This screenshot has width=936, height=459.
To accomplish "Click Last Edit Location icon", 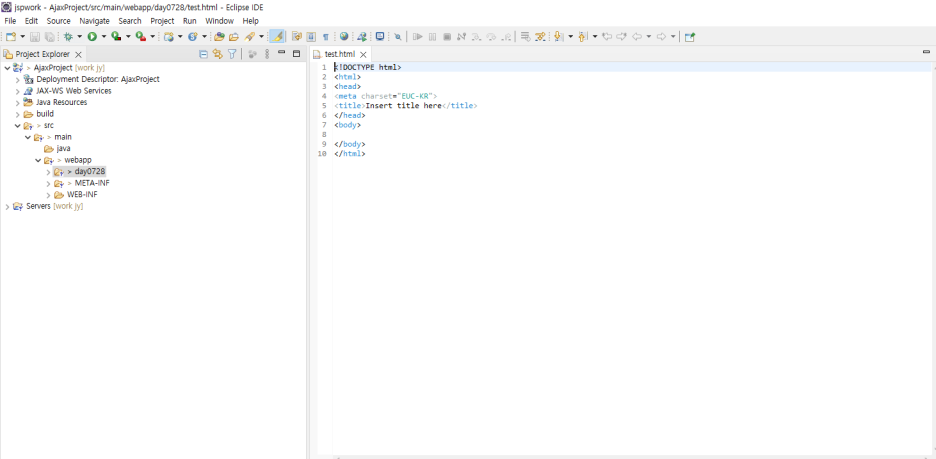I will click(x=607, y=36).
